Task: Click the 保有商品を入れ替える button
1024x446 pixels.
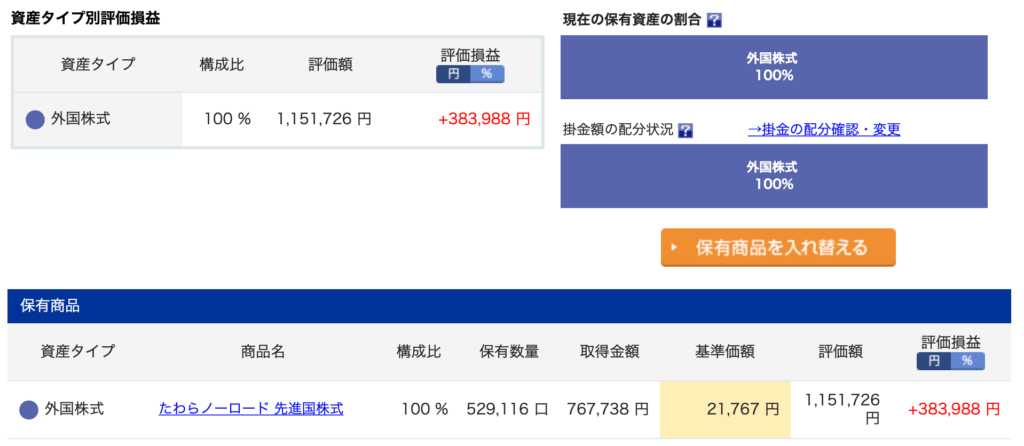Action: 778,247
